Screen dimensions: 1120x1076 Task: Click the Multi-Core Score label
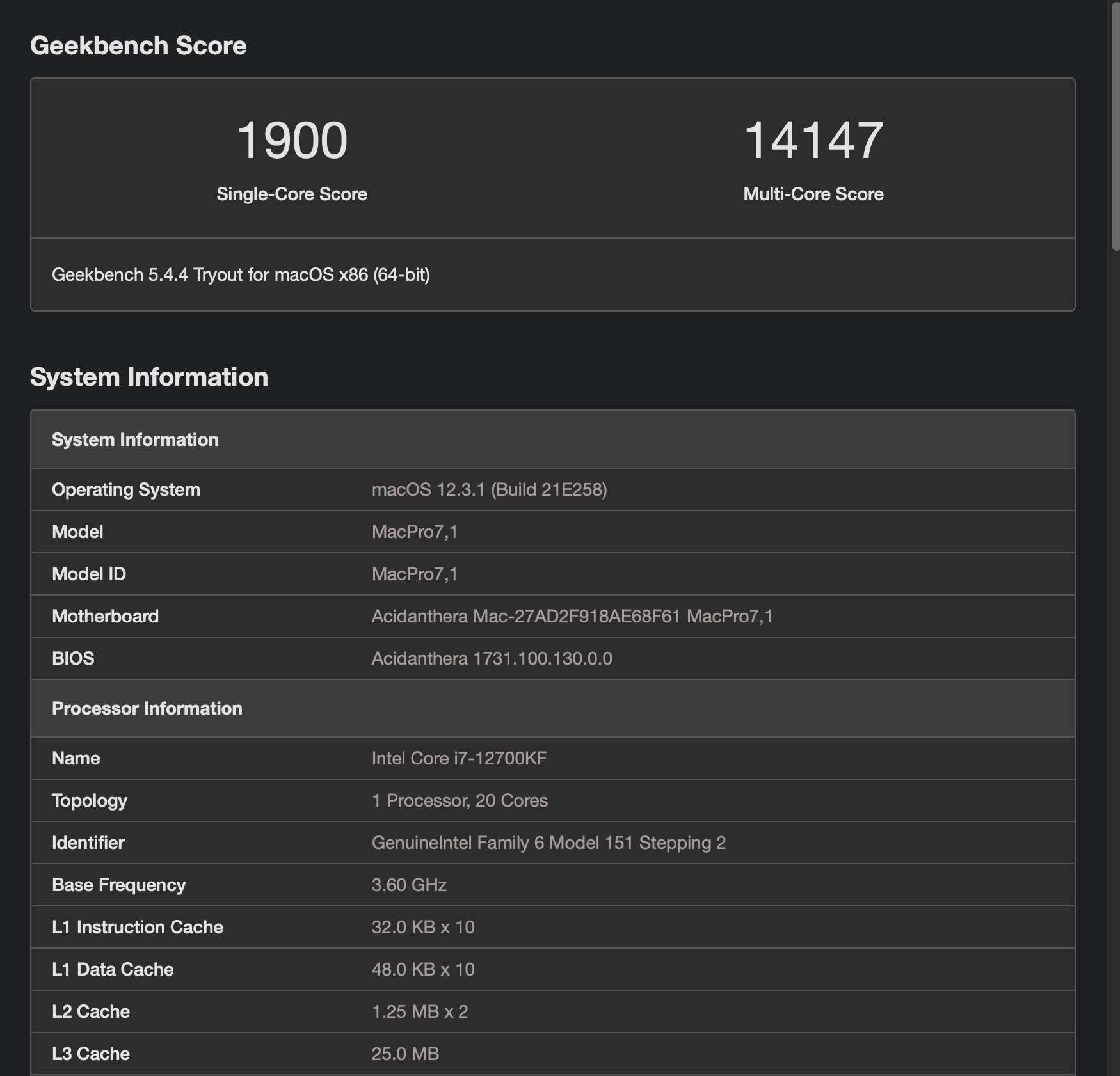pos(813,194)
